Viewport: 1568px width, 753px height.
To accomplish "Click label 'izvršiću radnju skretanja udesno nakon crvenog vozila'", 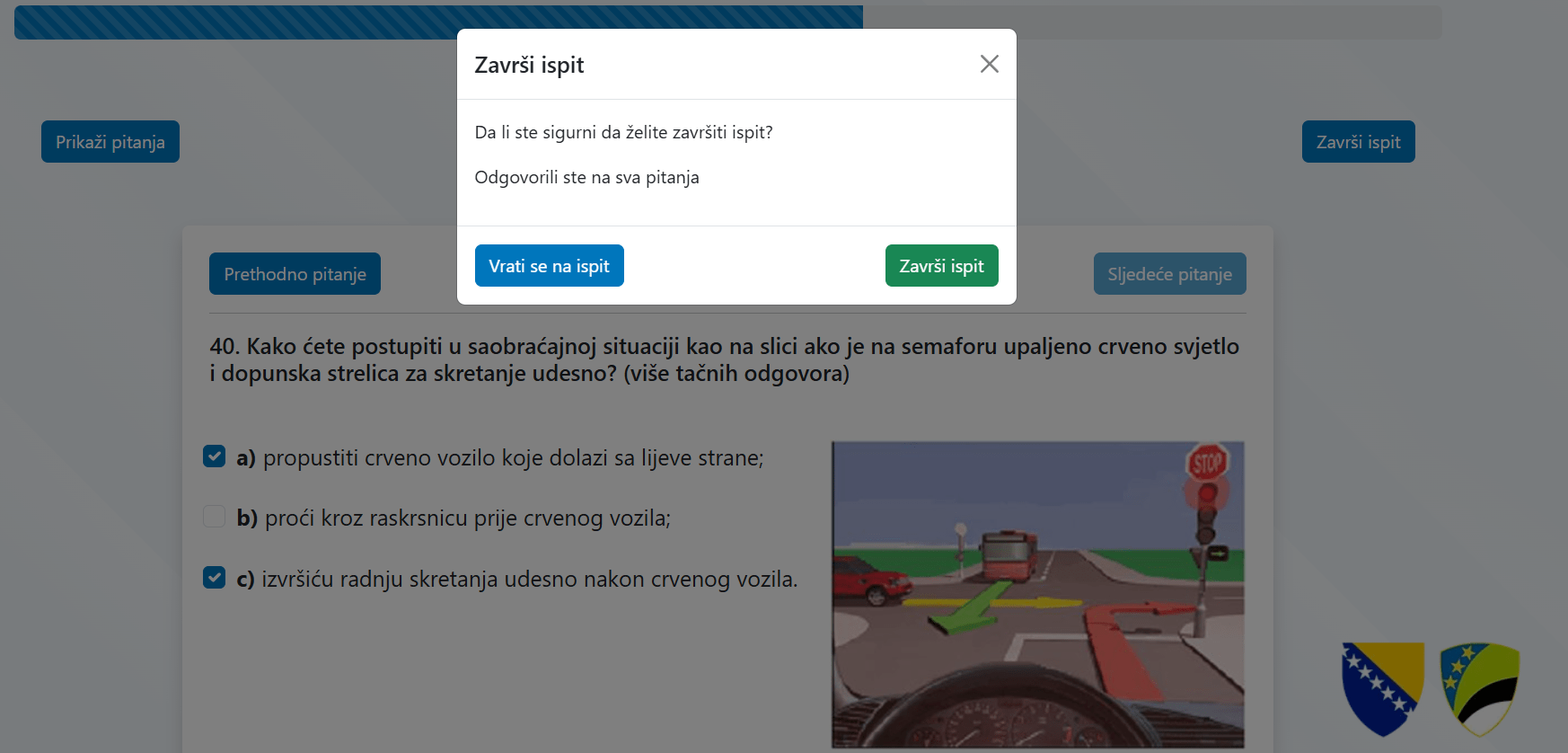I will coord(530,580).
